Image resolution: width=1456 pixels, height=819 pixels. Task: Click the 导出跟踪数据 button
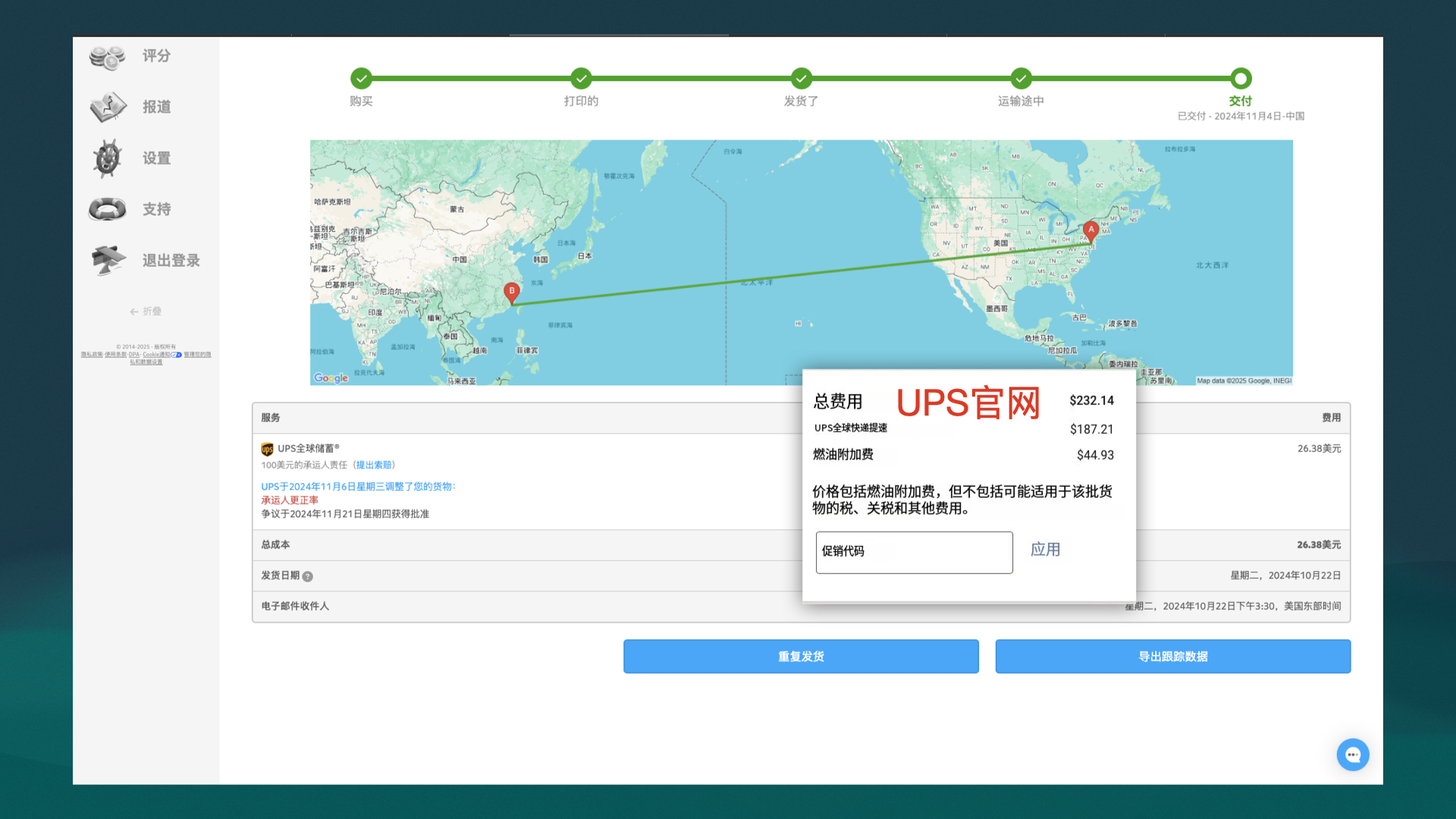(1172, 656)
